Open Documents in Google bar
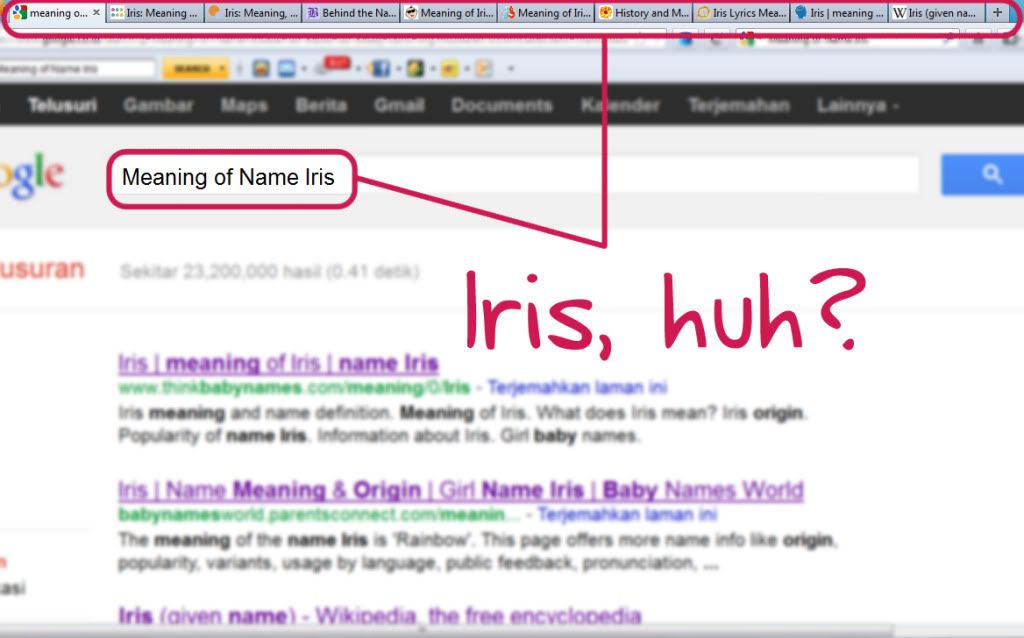 (502, 105)
